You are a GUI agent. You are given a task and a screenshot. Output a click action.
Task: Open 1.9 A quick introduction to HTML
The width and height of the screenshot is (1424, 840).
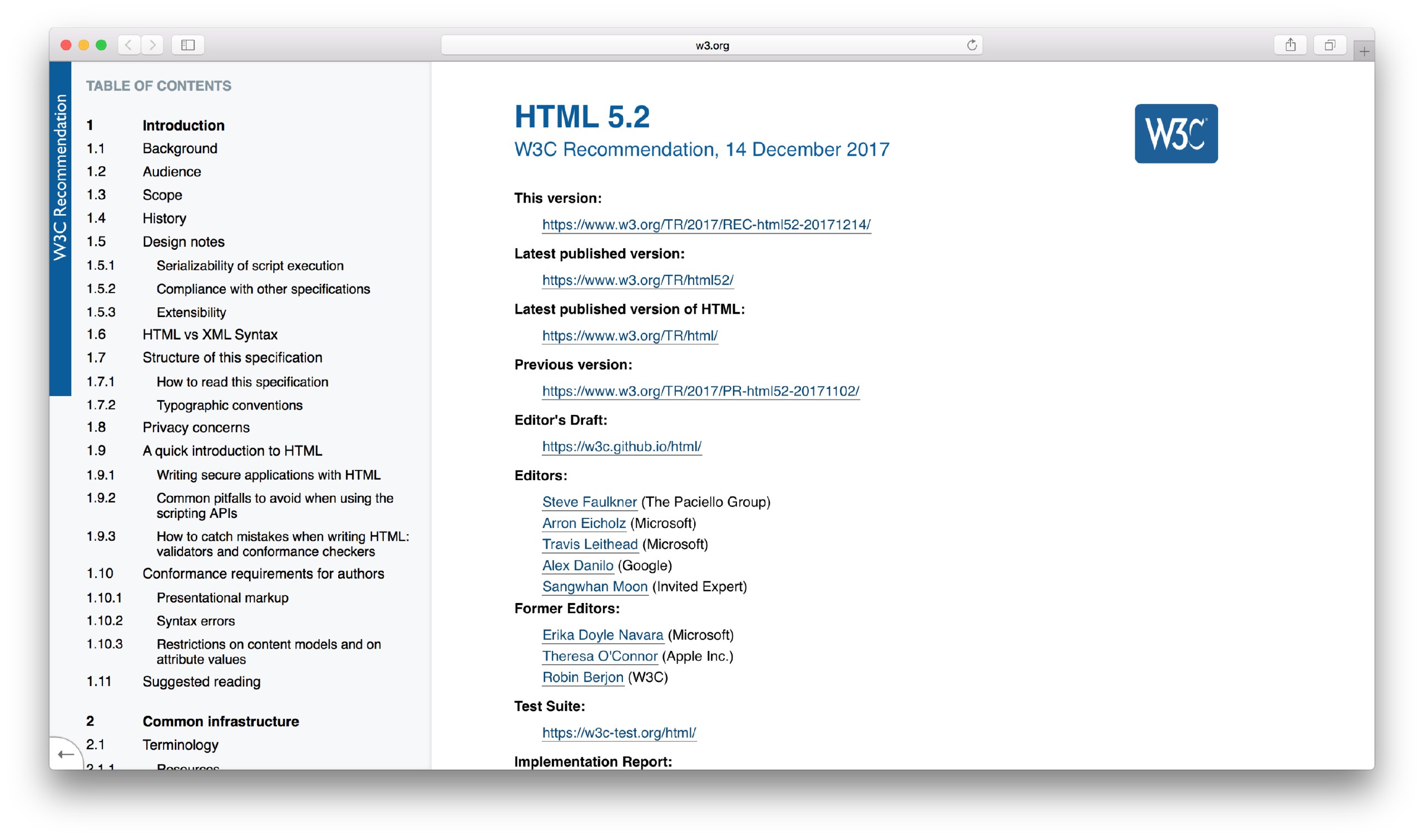coord(232,451)
